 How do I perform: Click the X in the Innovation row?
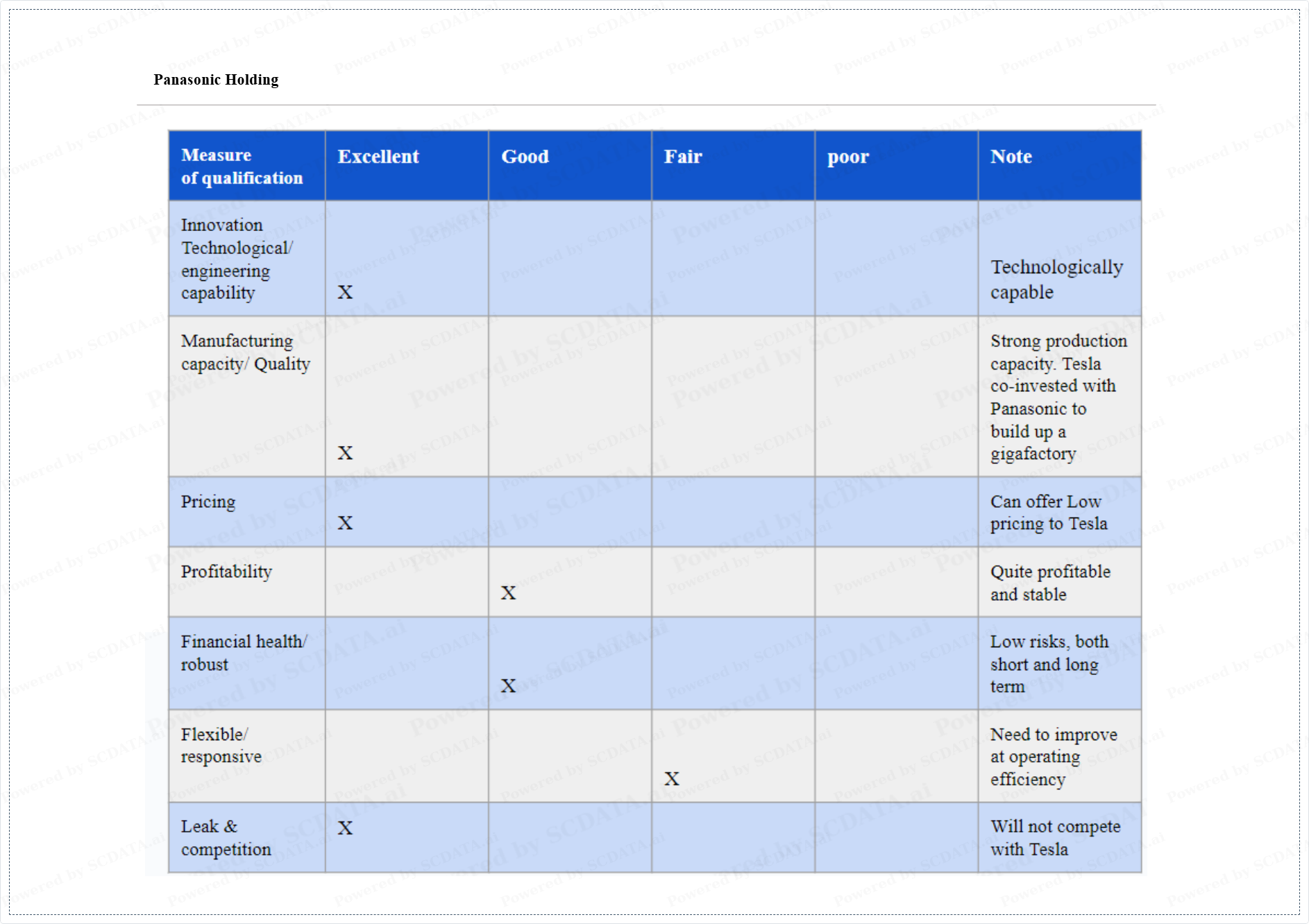(x=345, y=292)
